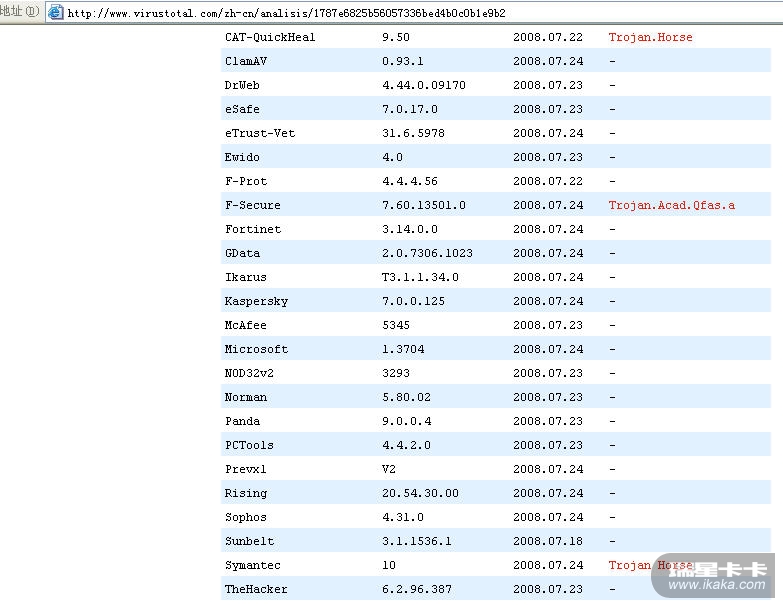
Task: Click Ikarus version T3.1.1.34.0
Action: point(420,277)
